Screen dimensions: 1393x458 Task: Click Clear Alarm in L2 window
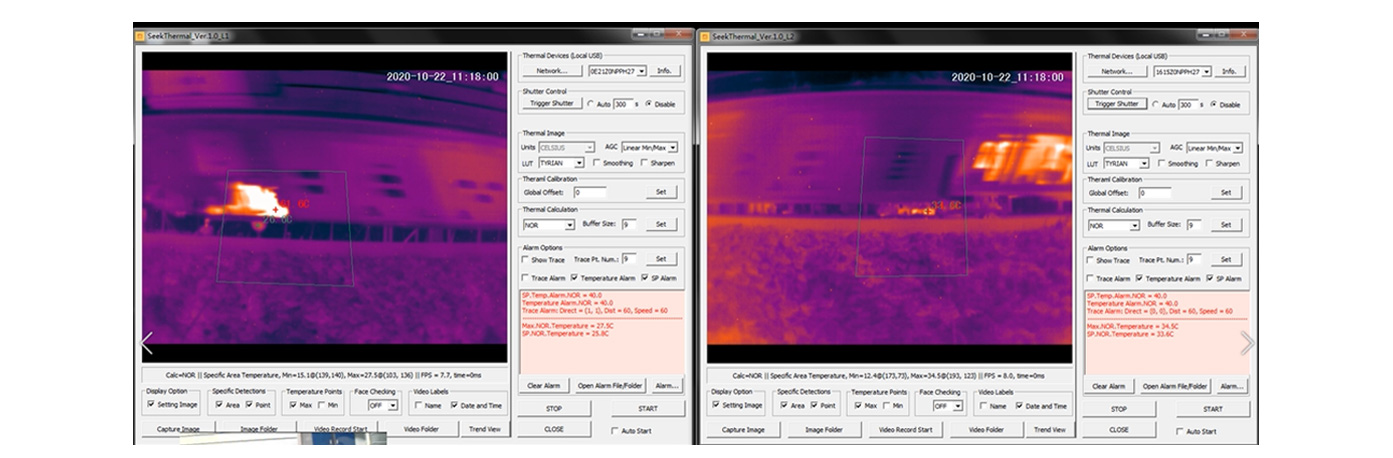point(1107,386)
